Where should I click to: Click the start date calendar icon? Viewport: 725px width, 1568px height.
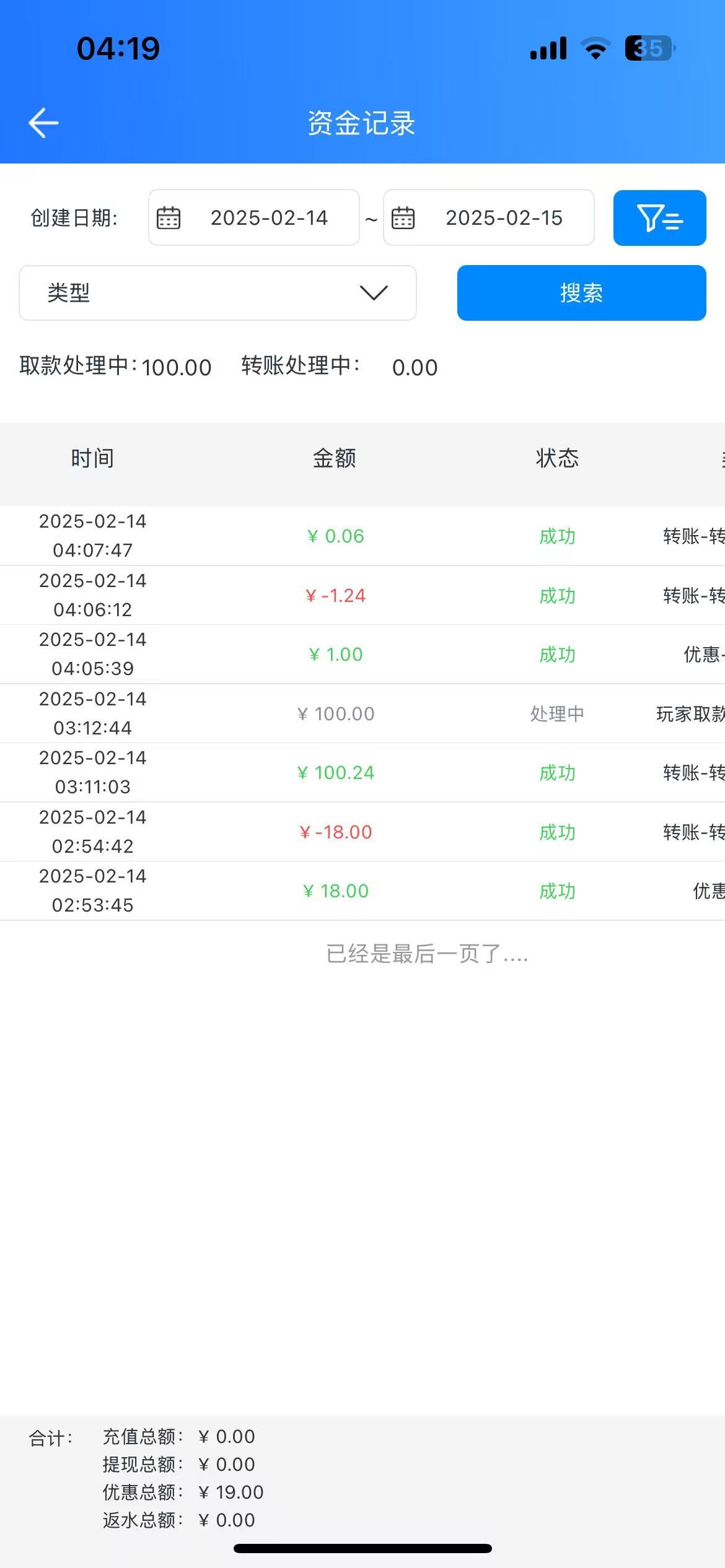click(169, 218)
